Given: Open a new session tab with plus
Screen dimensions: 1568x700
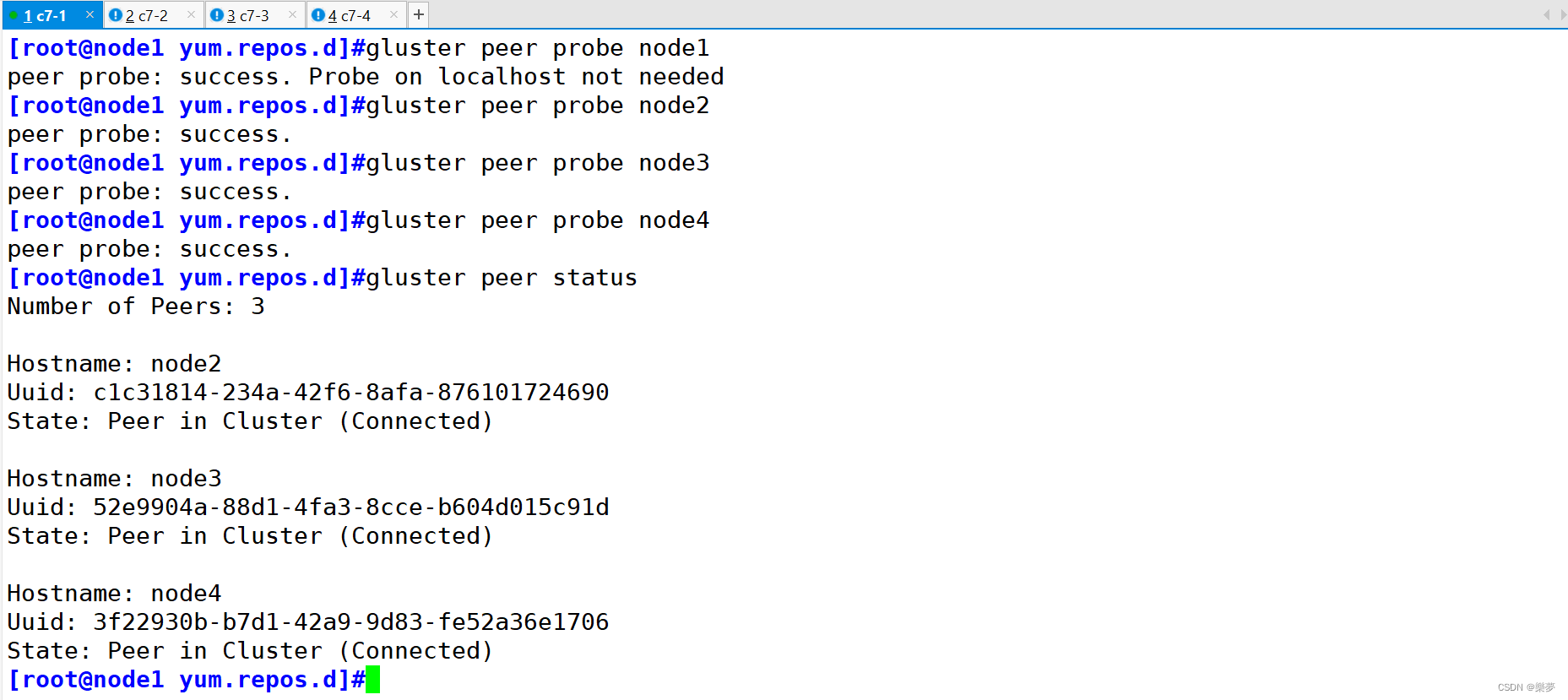Looking at the screenshot, I should pyautogui.click(x=418, y=14).
